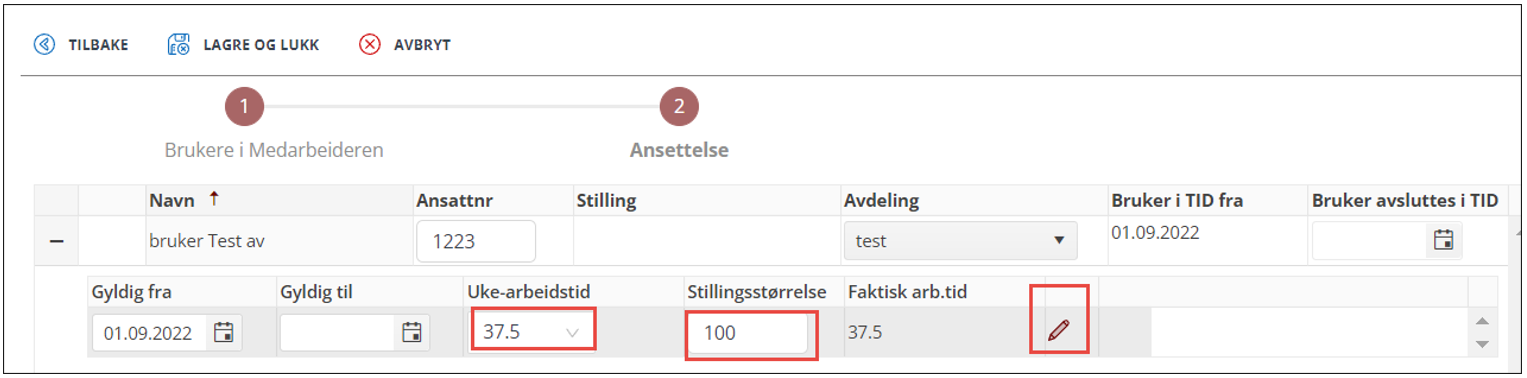Click the Tilbake back arrow icon

click(44, 45)
